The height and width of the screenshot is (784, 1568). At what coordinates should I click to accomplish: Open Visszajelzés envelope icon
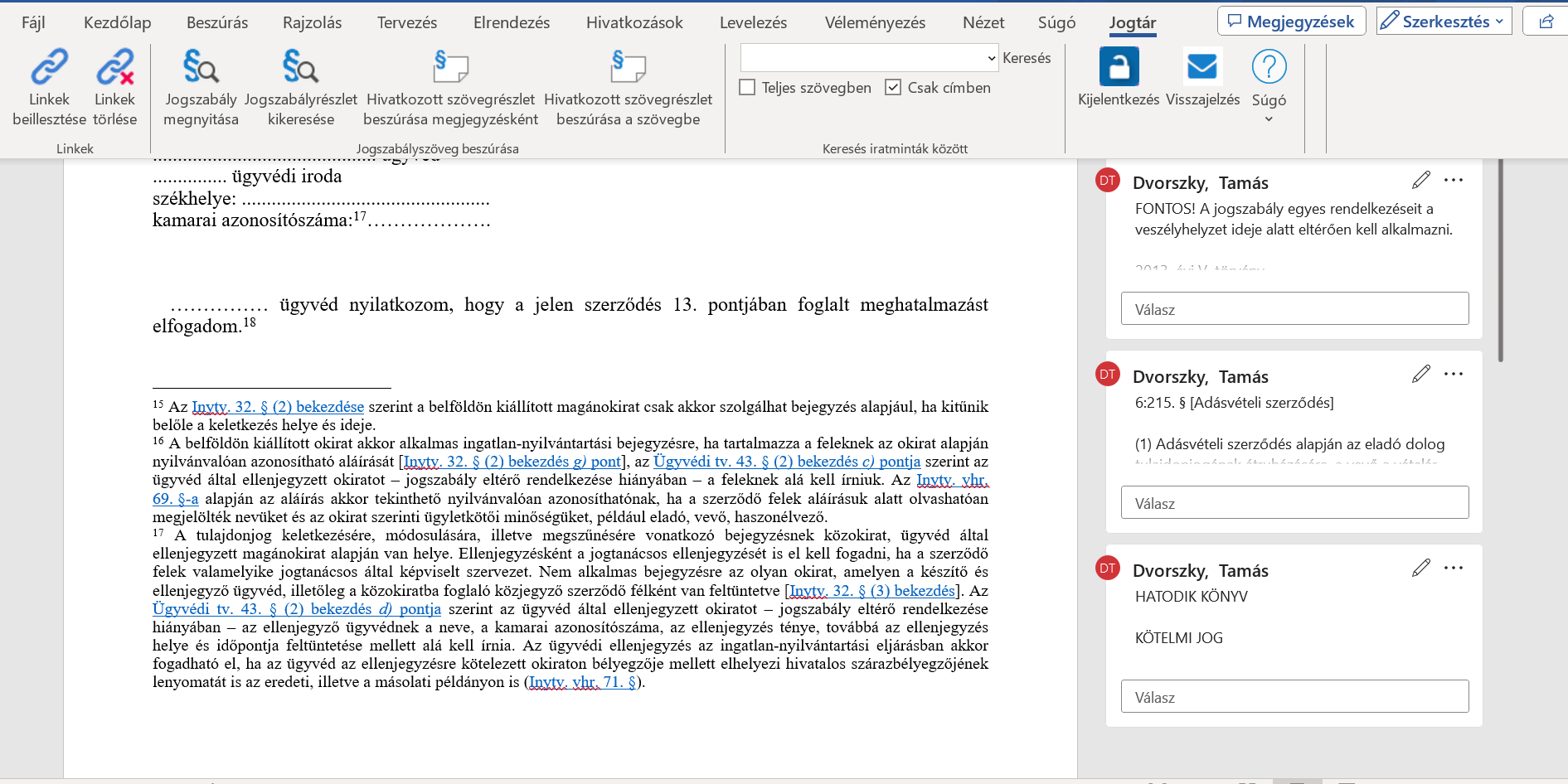1201,67
